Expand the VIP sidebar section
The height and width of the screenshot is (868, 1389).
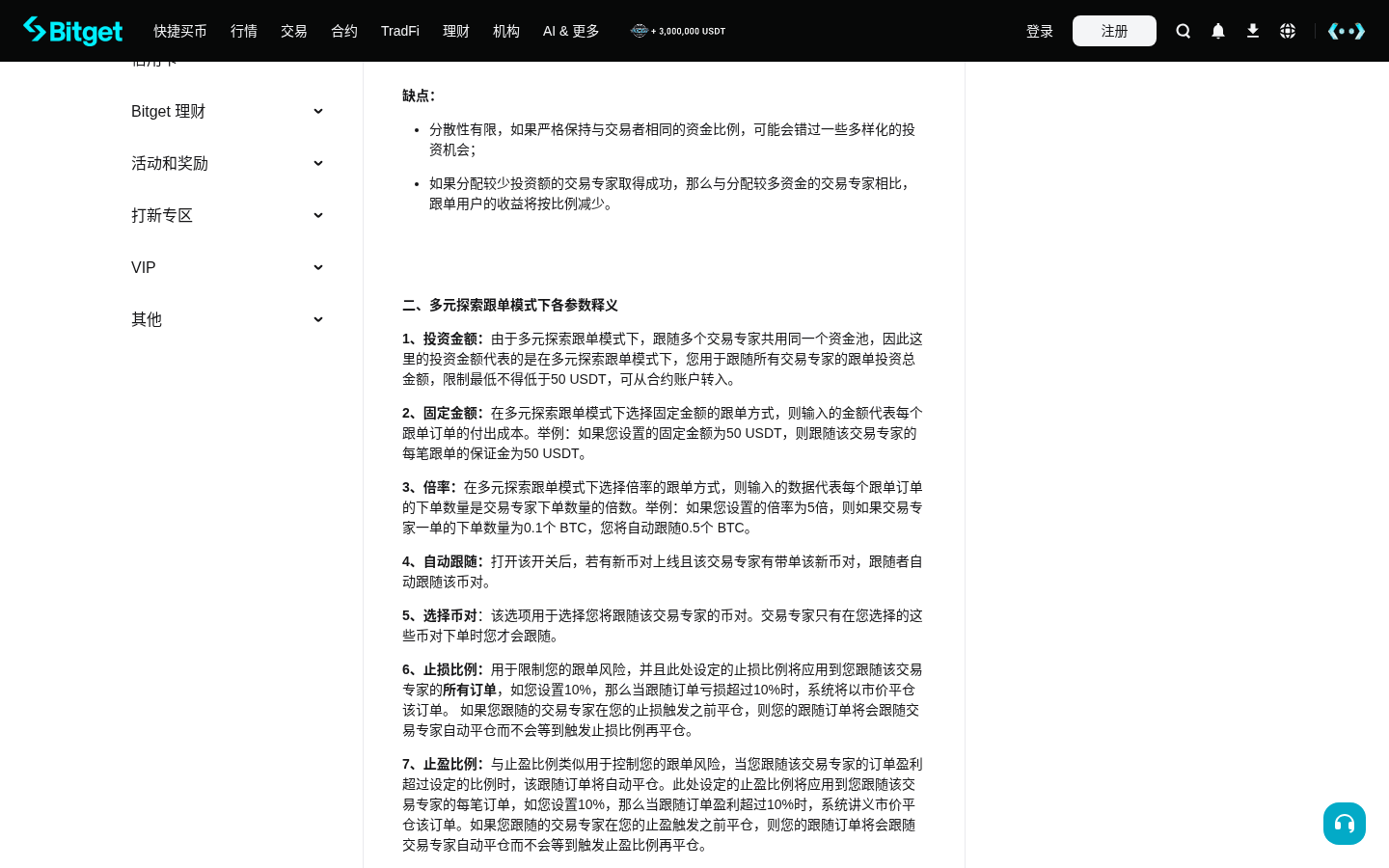[228, 268]
